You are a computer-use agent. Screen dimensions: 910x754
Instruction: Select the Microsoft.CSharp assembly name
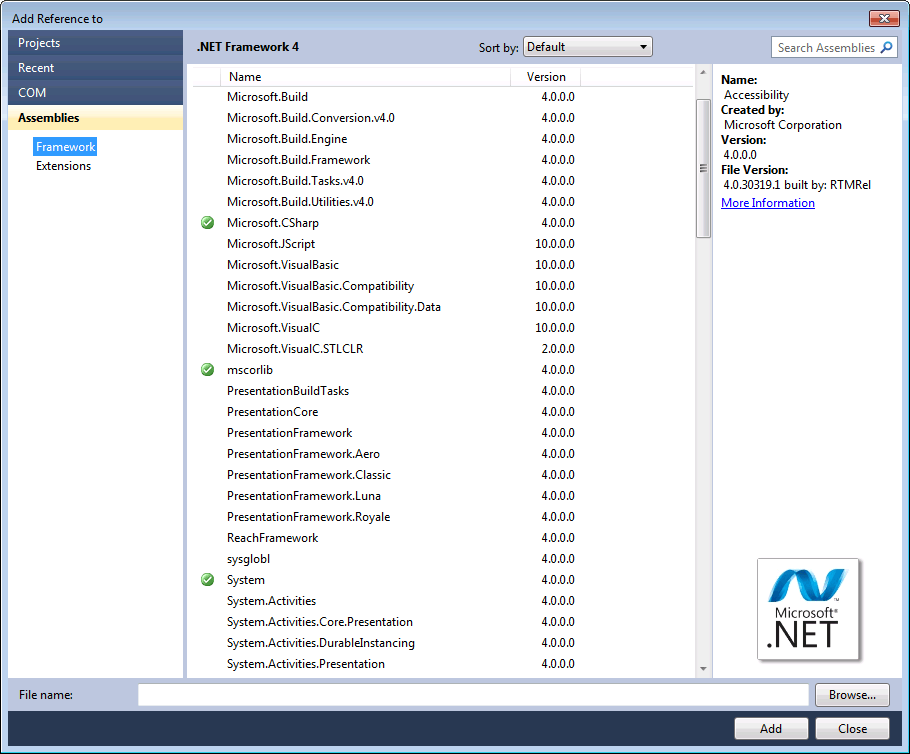[x=272, y=223]
